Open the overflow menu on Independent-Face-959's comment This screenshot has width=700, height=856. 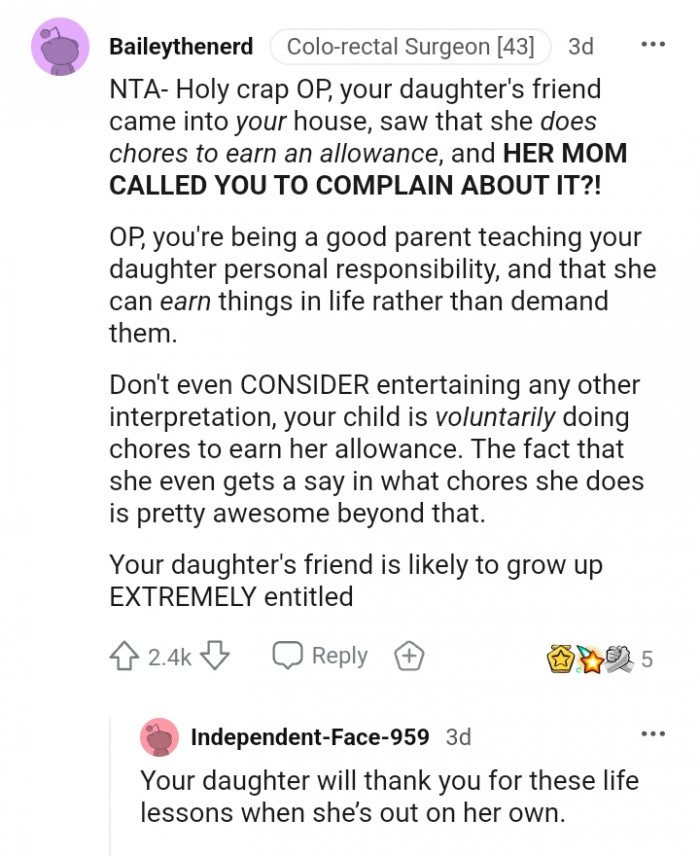pos(655,733)
